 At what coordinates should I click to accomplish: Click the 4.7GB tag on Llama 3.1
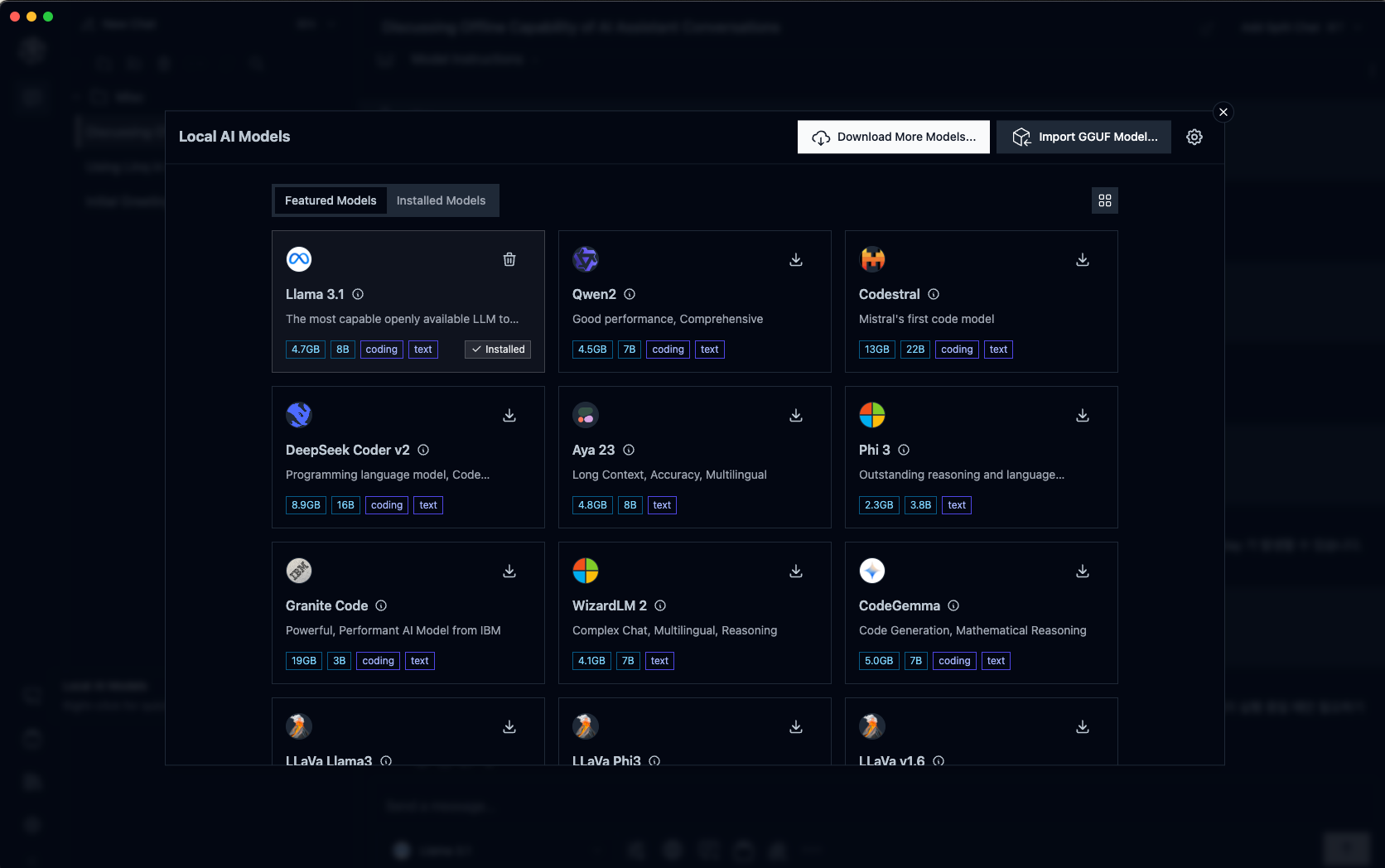click(306, 350)
